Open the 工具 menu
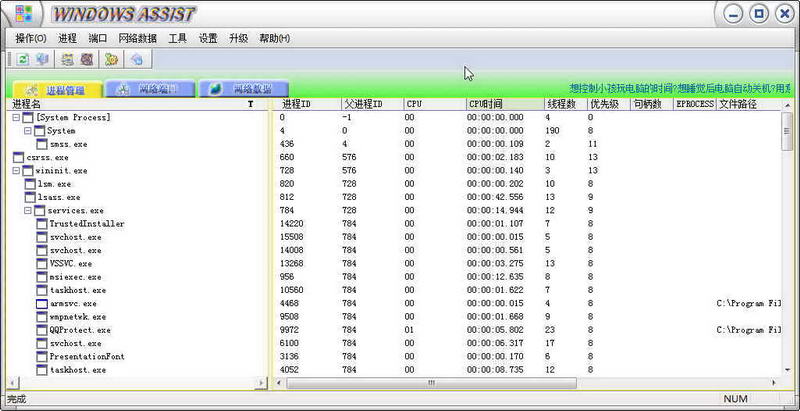Image resolution: width=800 pixels, height=411 pixels. point(178,38)
